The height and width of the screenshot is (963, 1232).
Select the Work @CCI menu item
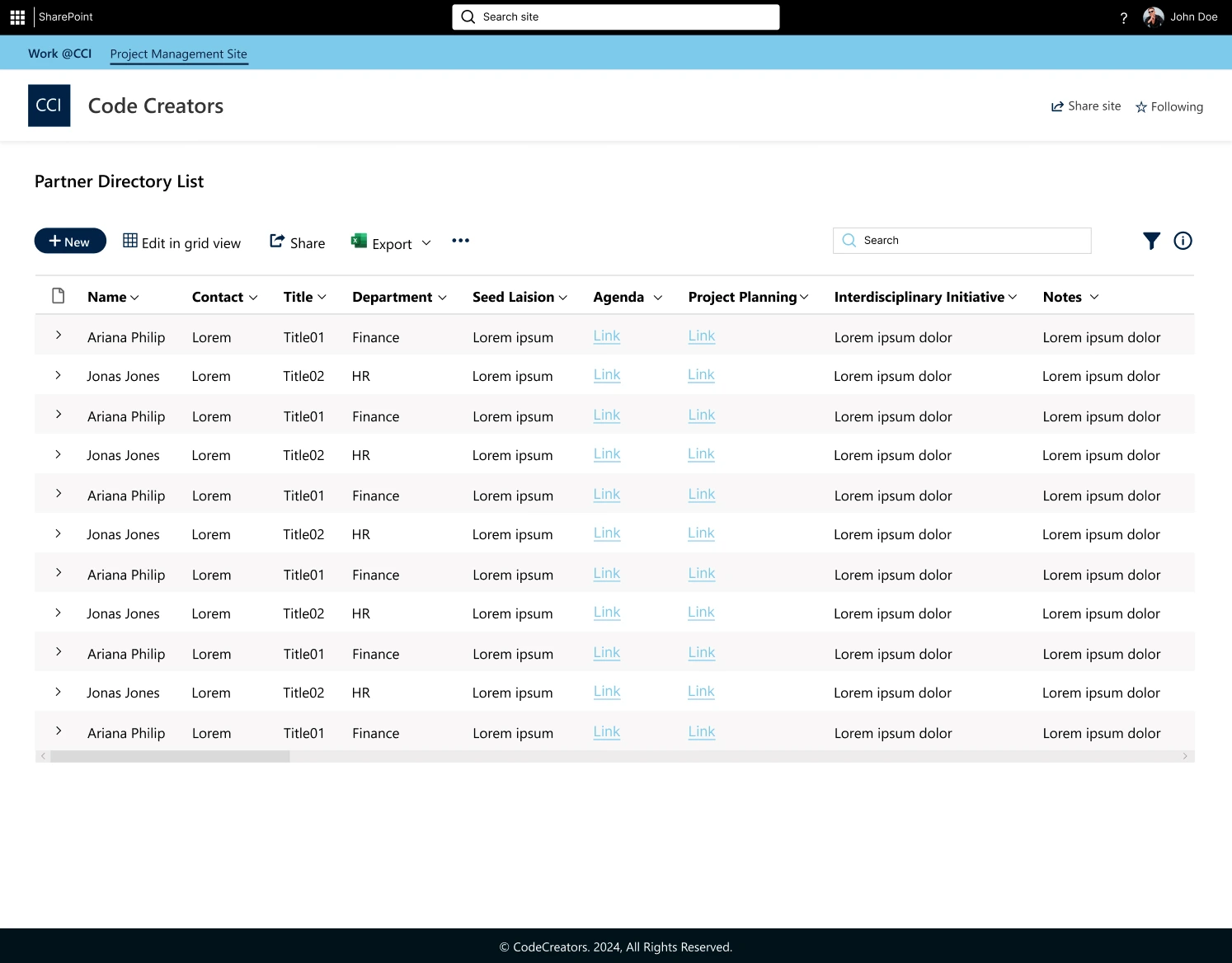tap(59, 53)
